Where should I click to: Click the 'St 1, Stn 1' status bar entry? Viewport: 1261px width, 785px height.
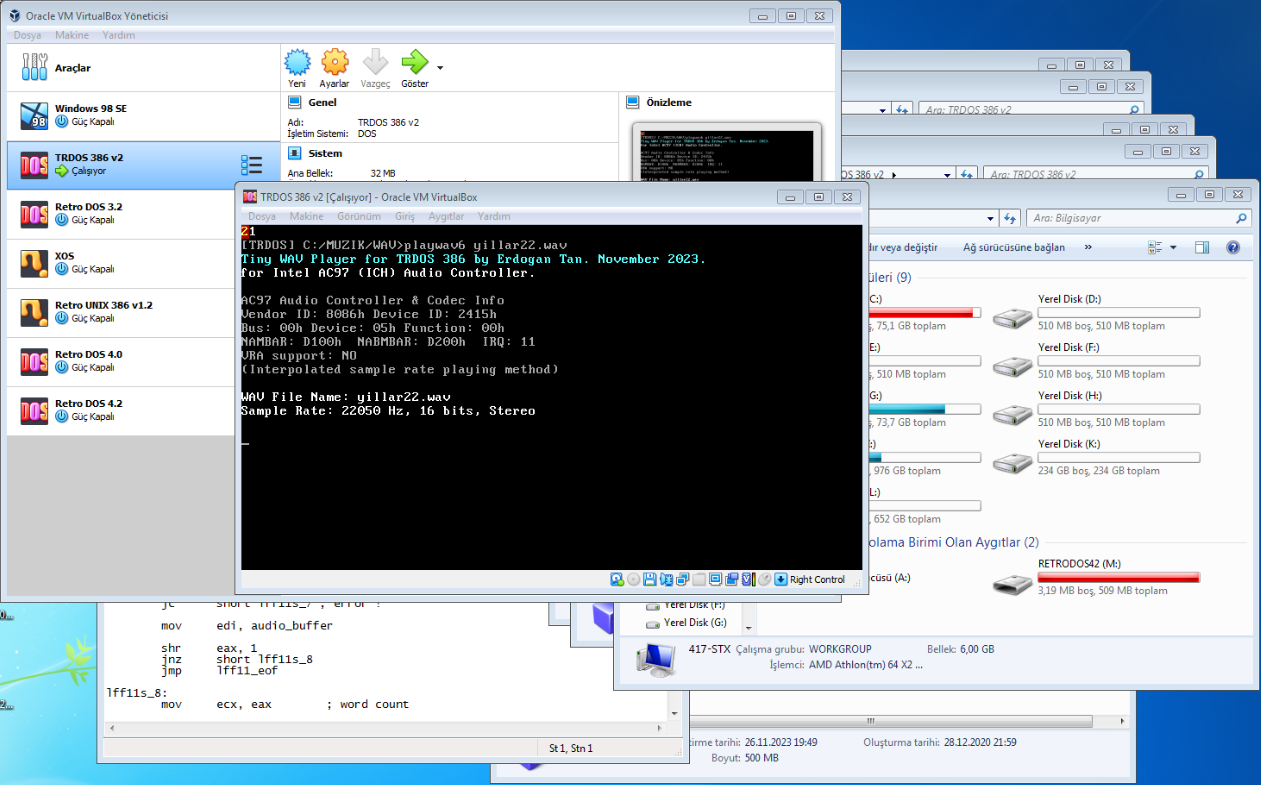tap(571, 747)
